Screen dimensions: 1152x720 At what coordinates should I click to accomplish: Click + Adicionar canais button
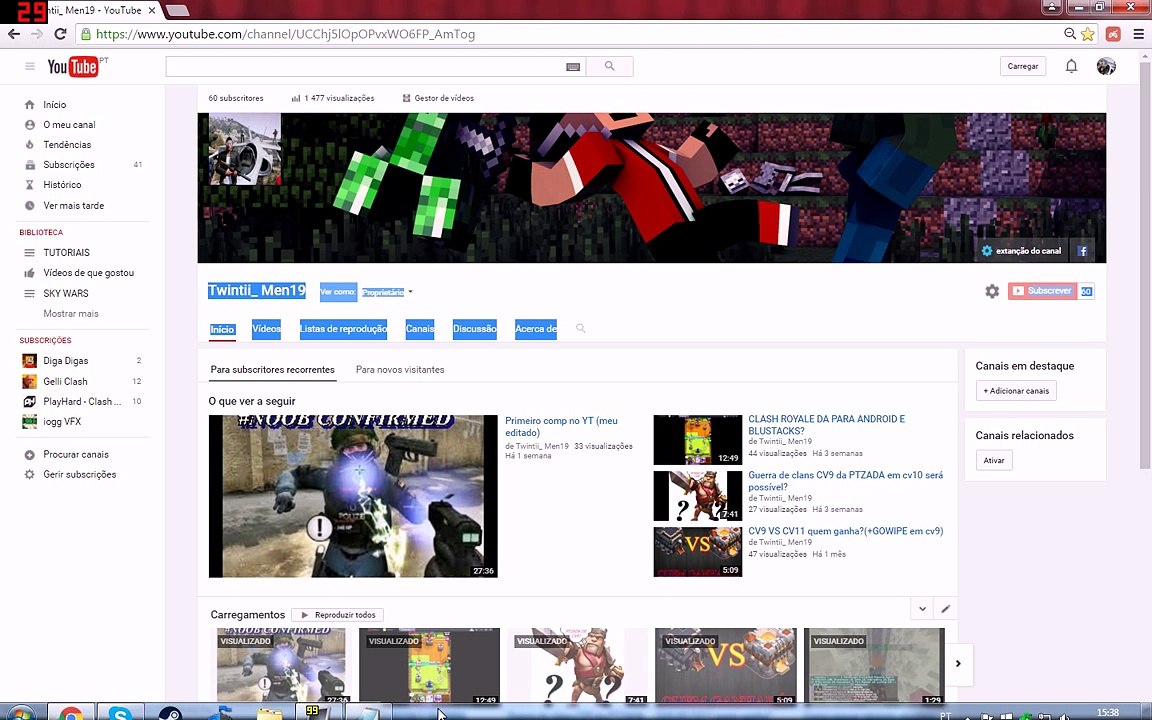tap(1016, 391)
